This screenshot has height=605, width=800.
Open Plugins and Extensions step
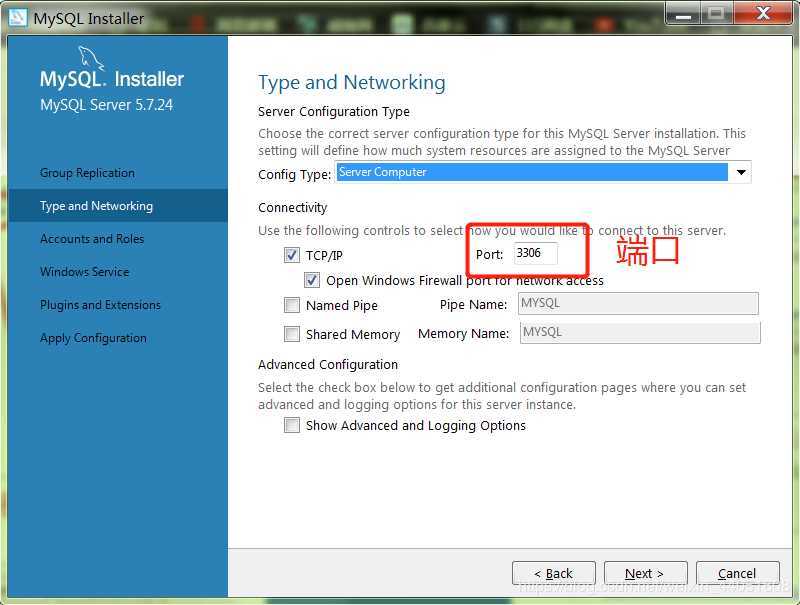click(x=101, y=305)
